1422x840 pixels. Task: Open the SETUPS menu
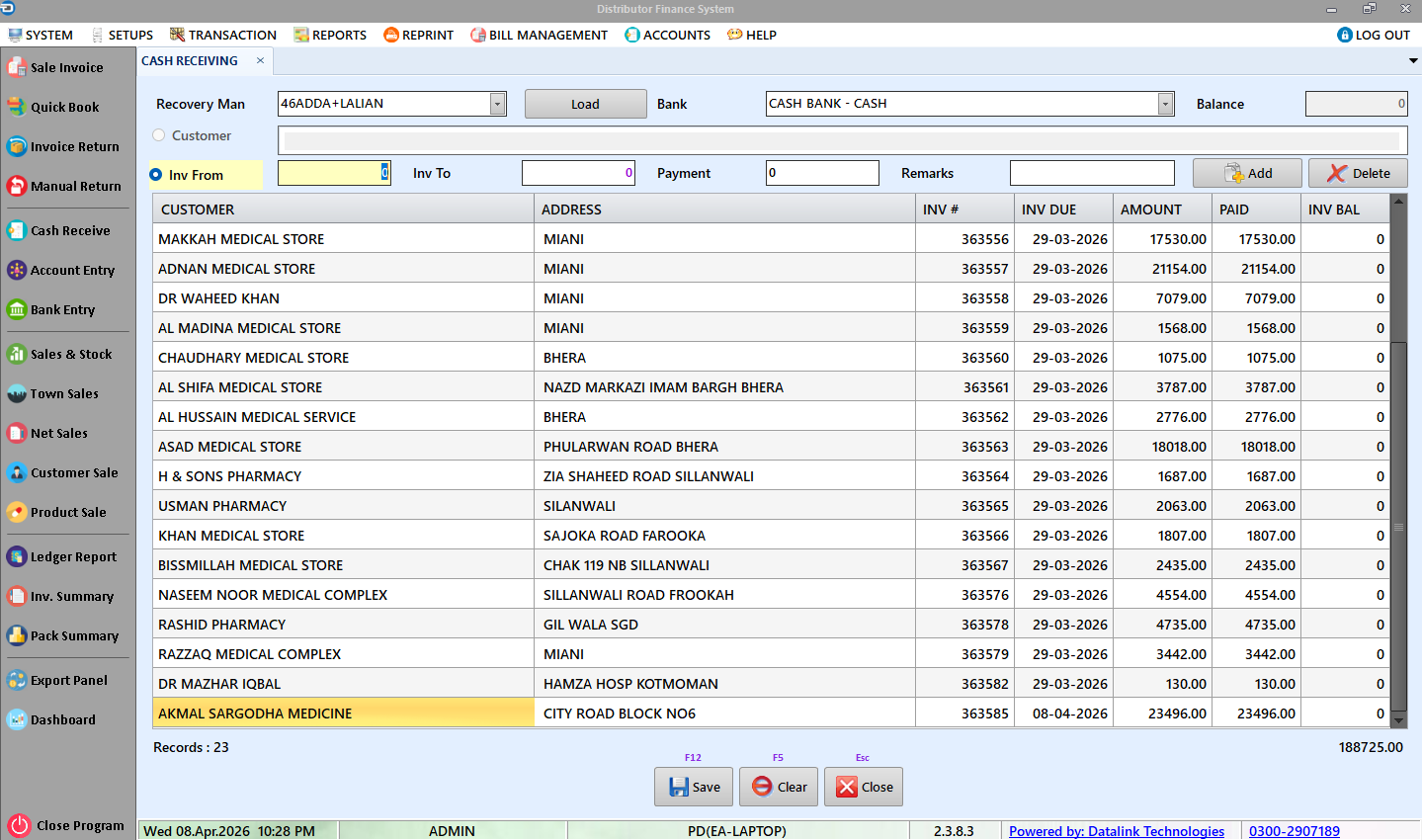[x=122, y=35]
